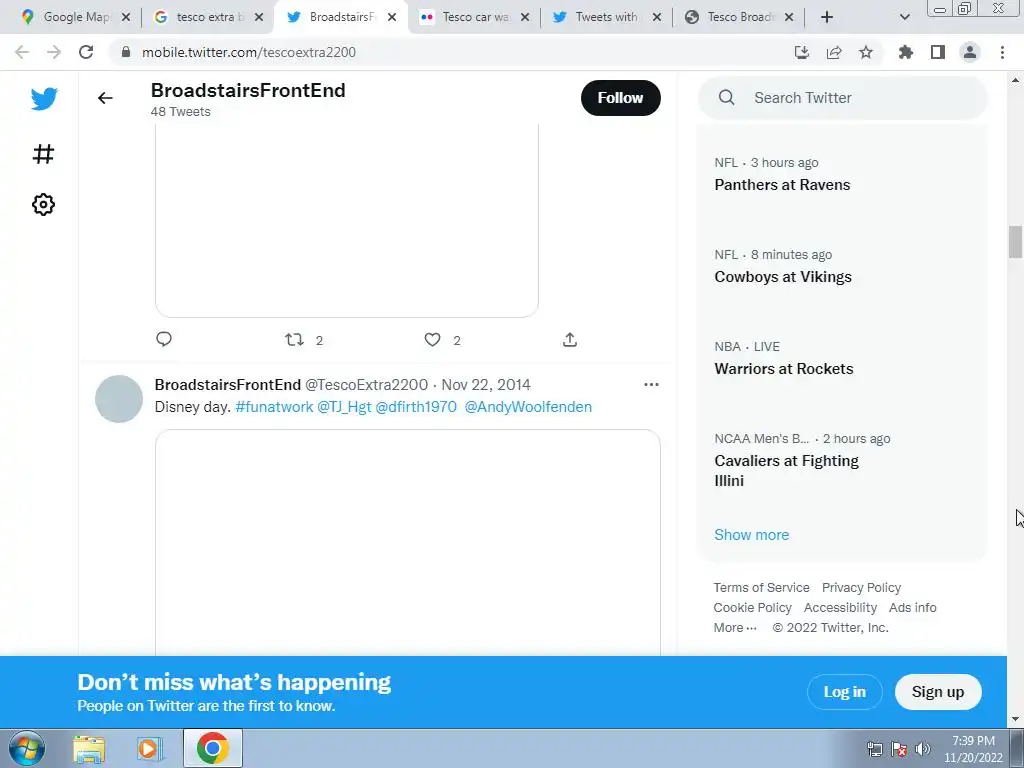Reload the current page
Image resolution: width=1024 pixels, height=768 pixels.
point(86,52)
